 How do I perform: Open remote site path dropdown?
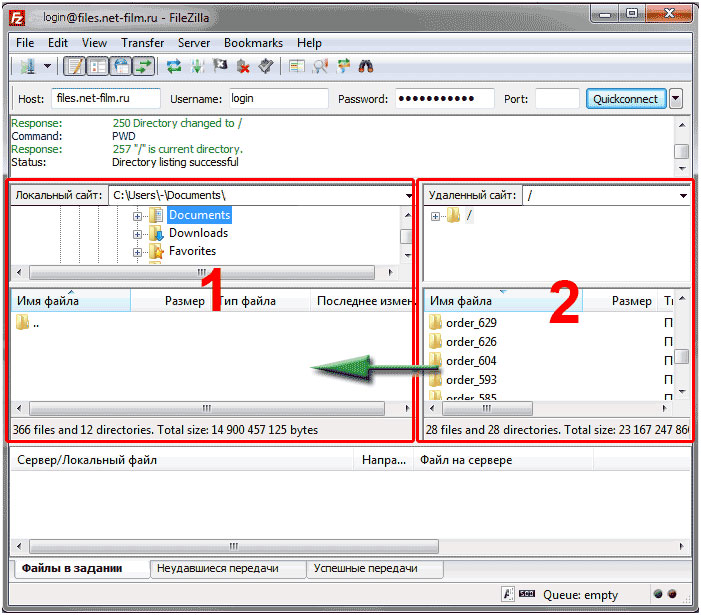point(683,195)
